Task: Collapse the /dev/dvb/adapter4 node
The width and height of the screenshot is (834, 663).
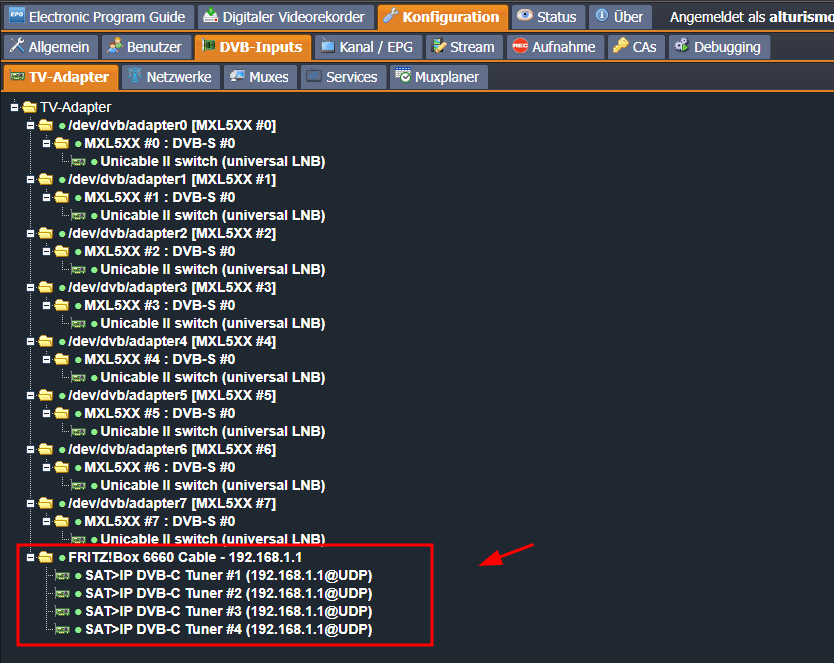Action: (x=30, y=341)
